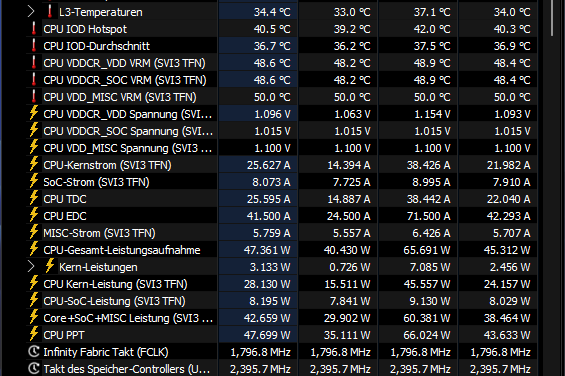
Task: Click the 40.5 °C IOD Hotspot value
Action: pos(272,29)
